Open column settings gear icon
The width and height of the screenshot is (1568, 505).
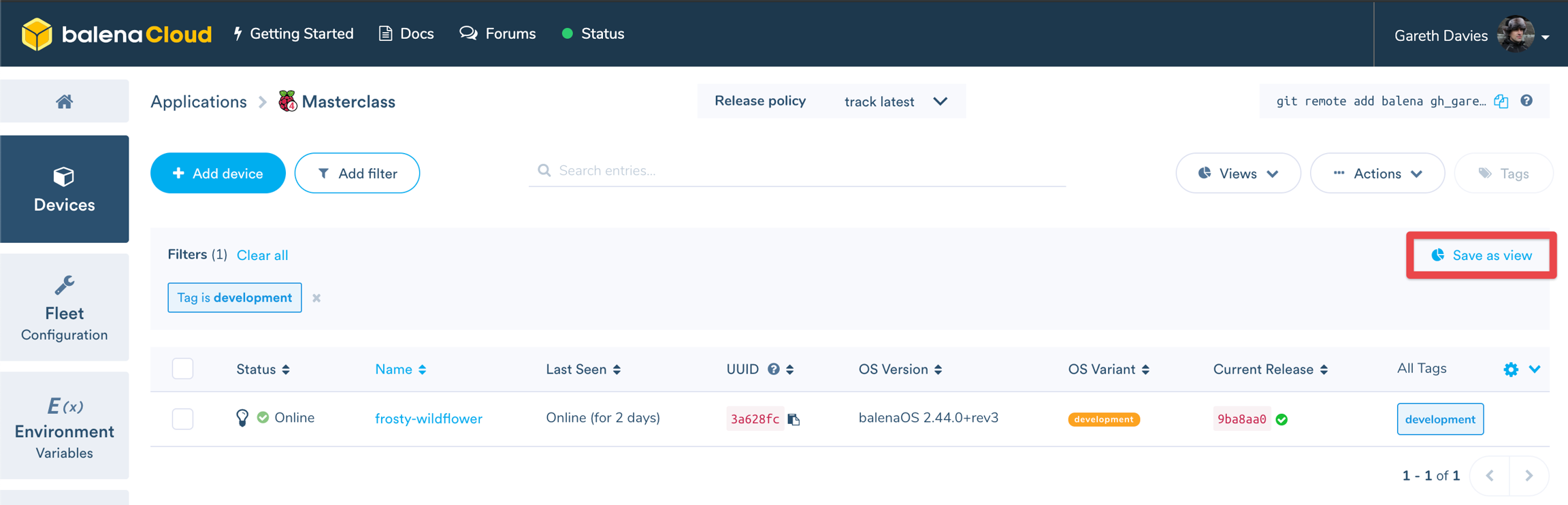pos(1511,369)
